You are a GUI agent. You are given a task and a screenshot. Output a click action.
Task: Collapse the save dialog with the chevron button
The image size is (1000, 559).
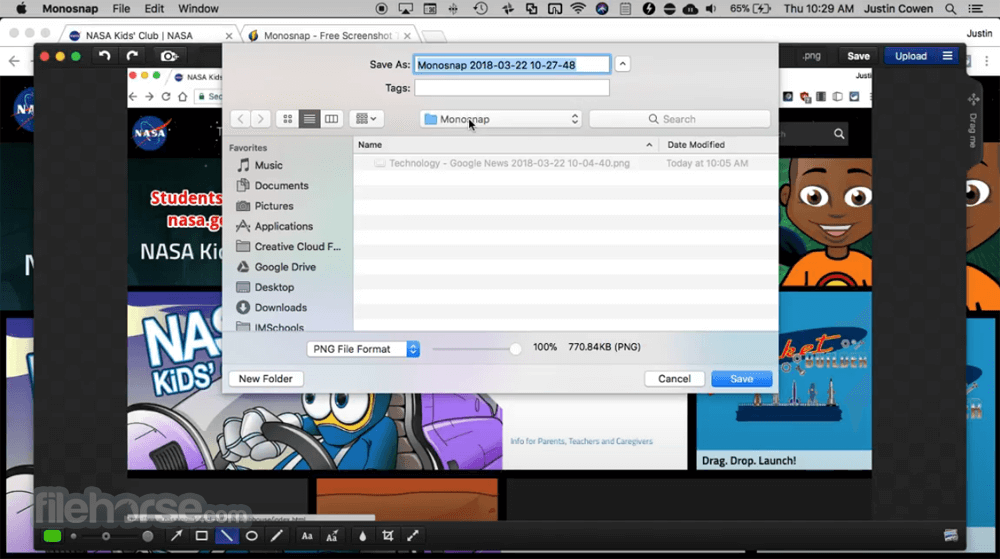[622, 64]
